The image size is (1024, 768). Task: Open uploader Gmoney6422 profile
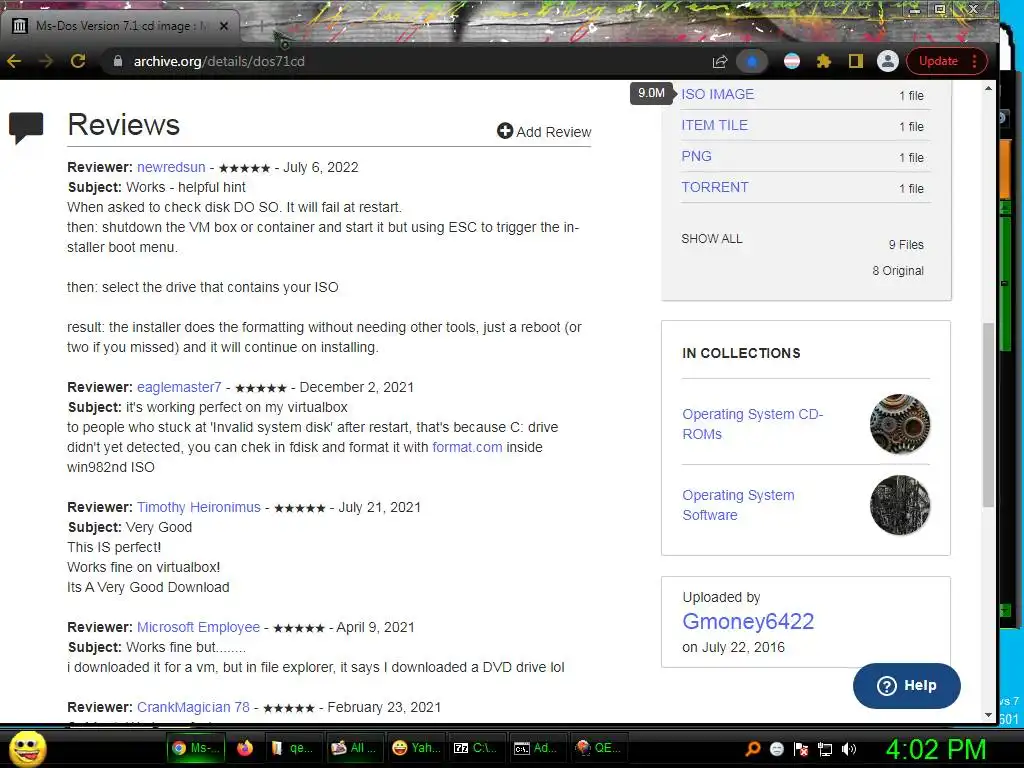point(748,622)
